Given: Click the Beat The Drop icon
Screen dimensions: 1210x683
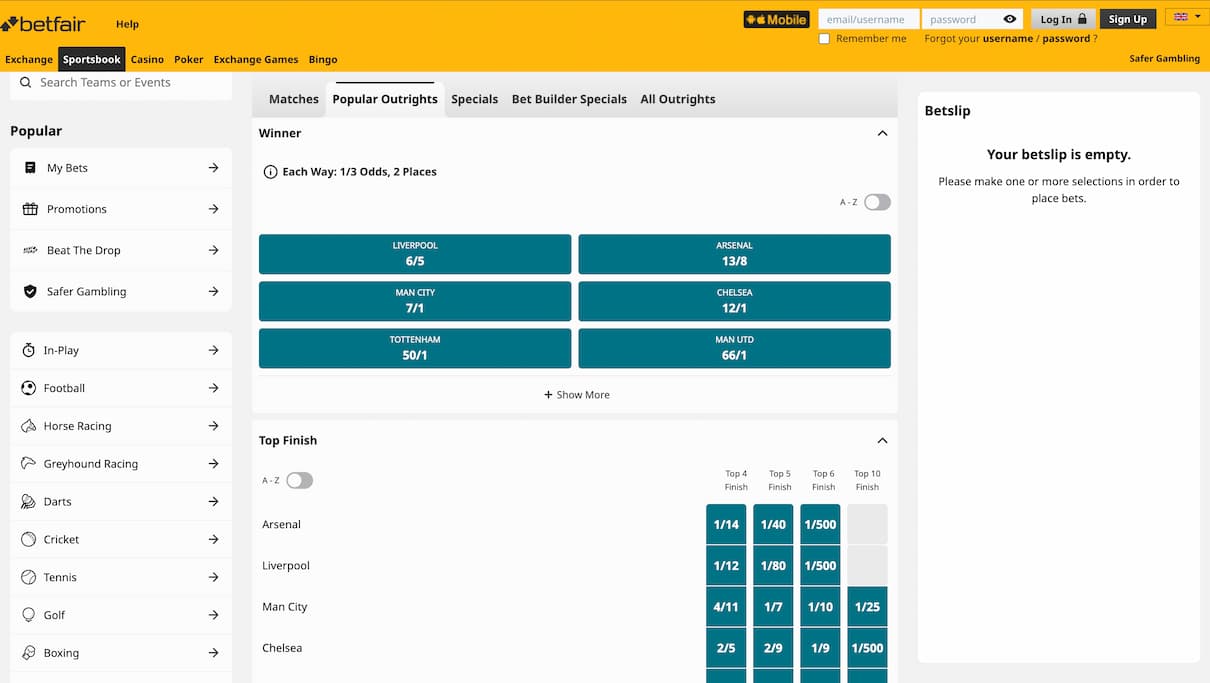Looking at the screenshot, I should coord(30,250).
